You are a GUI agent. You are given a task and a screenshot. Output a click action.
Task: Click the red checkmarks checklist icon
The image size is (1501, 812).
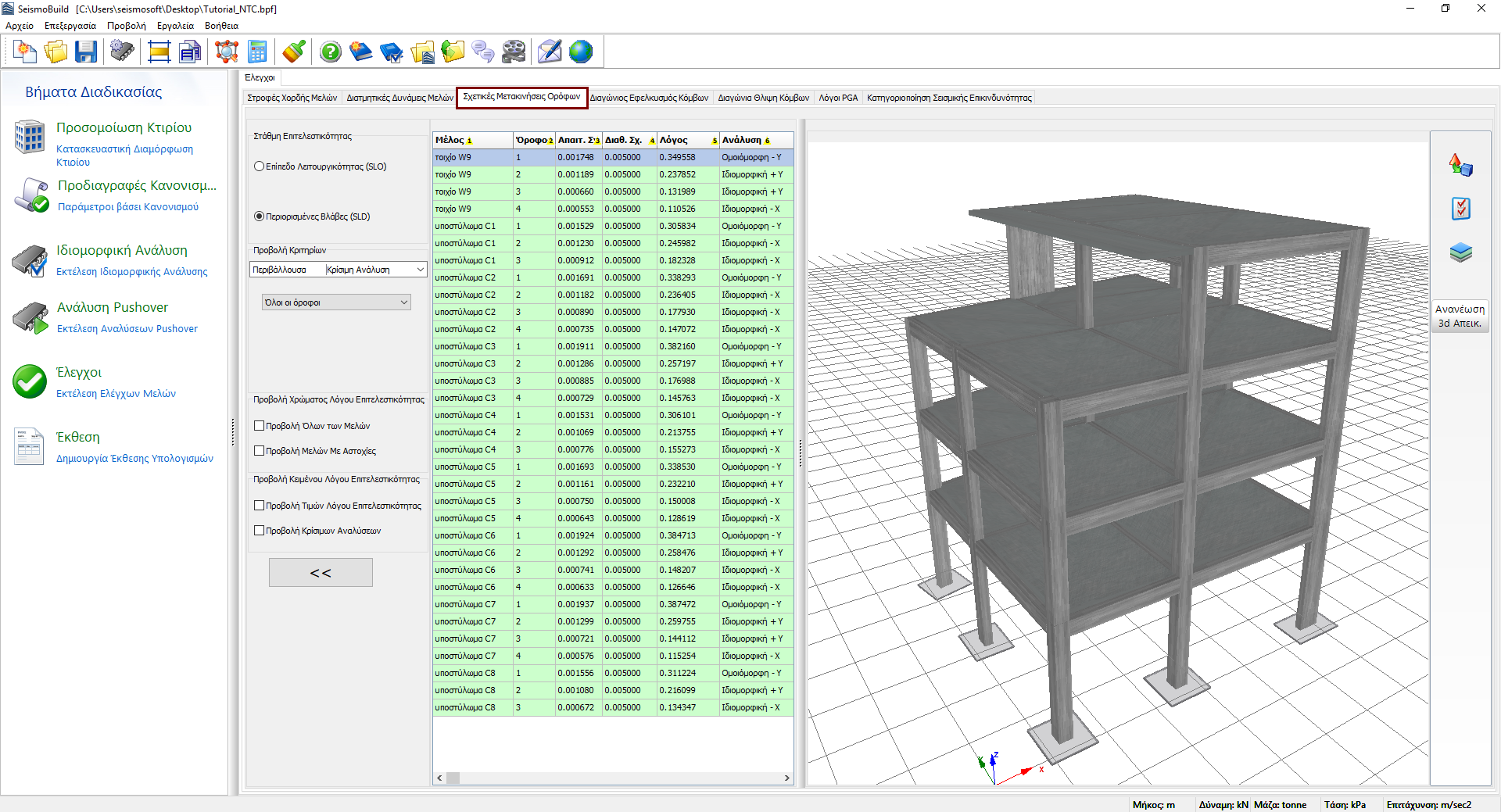pos(1460,209)
